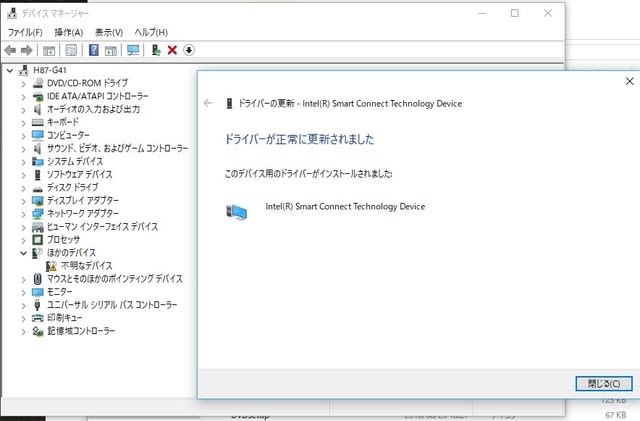Select the プロセッサ tree label

pos(63,240)
